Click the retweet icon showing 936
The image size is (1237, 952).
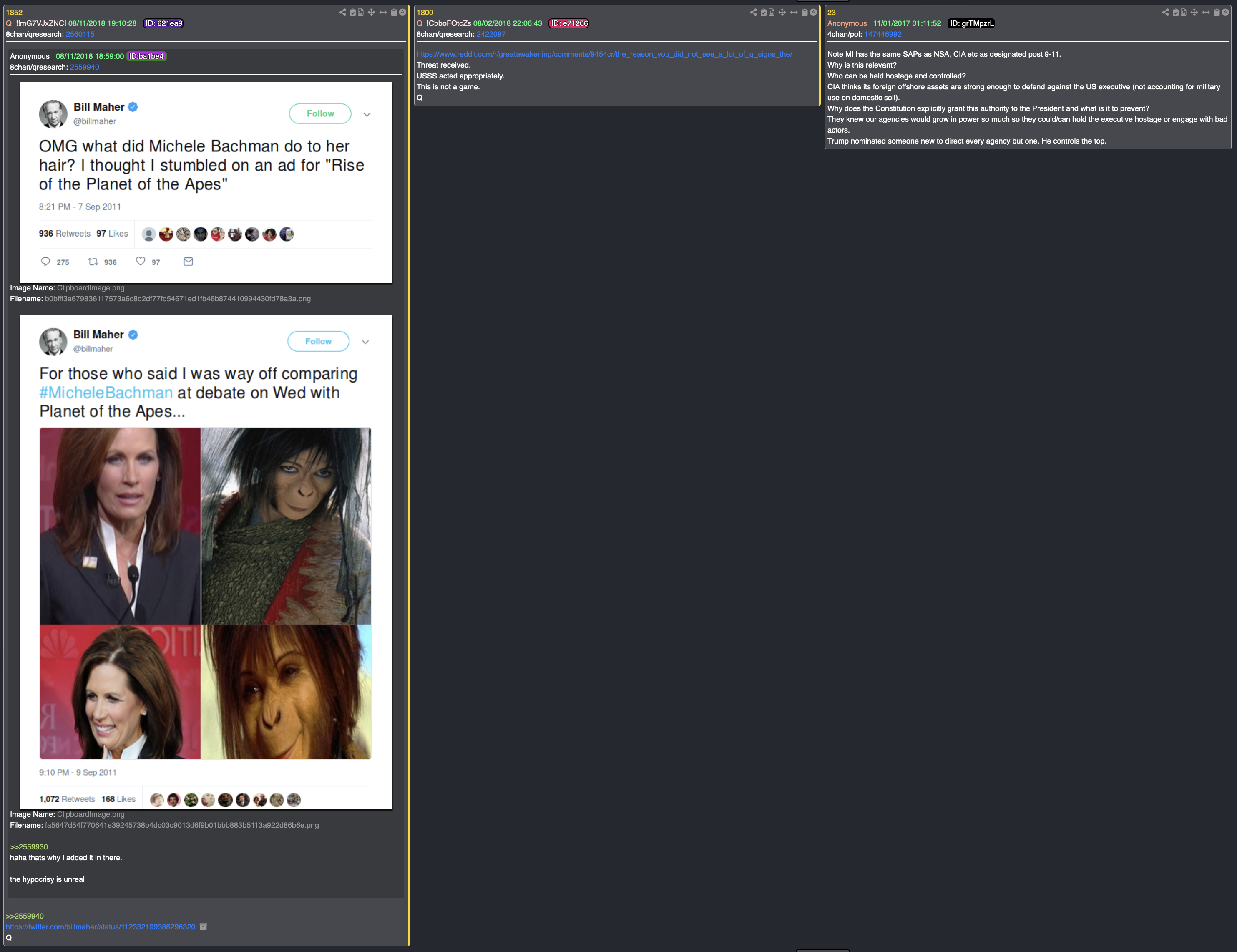pos(93,261)
